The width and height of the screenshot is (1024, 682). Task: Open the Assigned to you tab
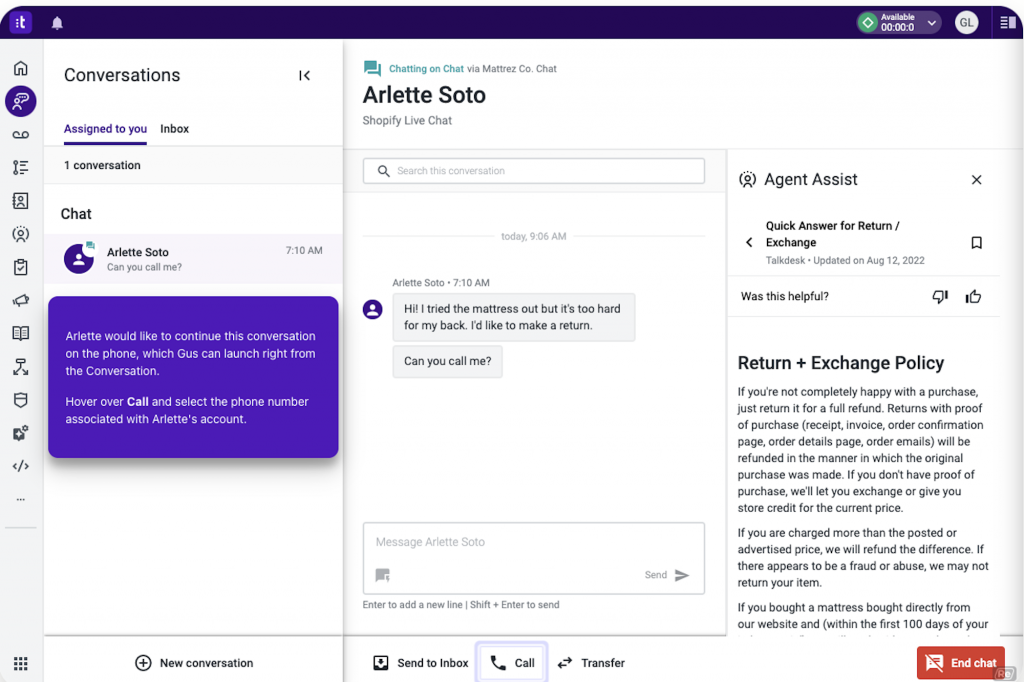tap(105, 129)
